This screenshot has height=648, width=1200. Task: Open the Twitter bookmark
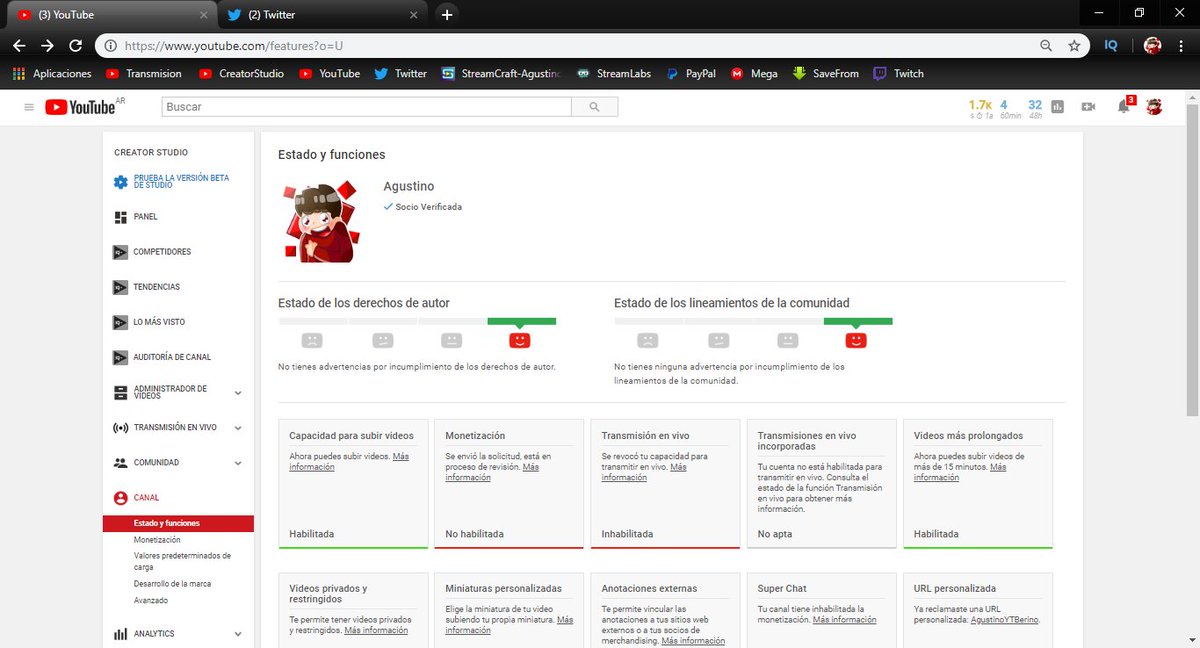401,73
